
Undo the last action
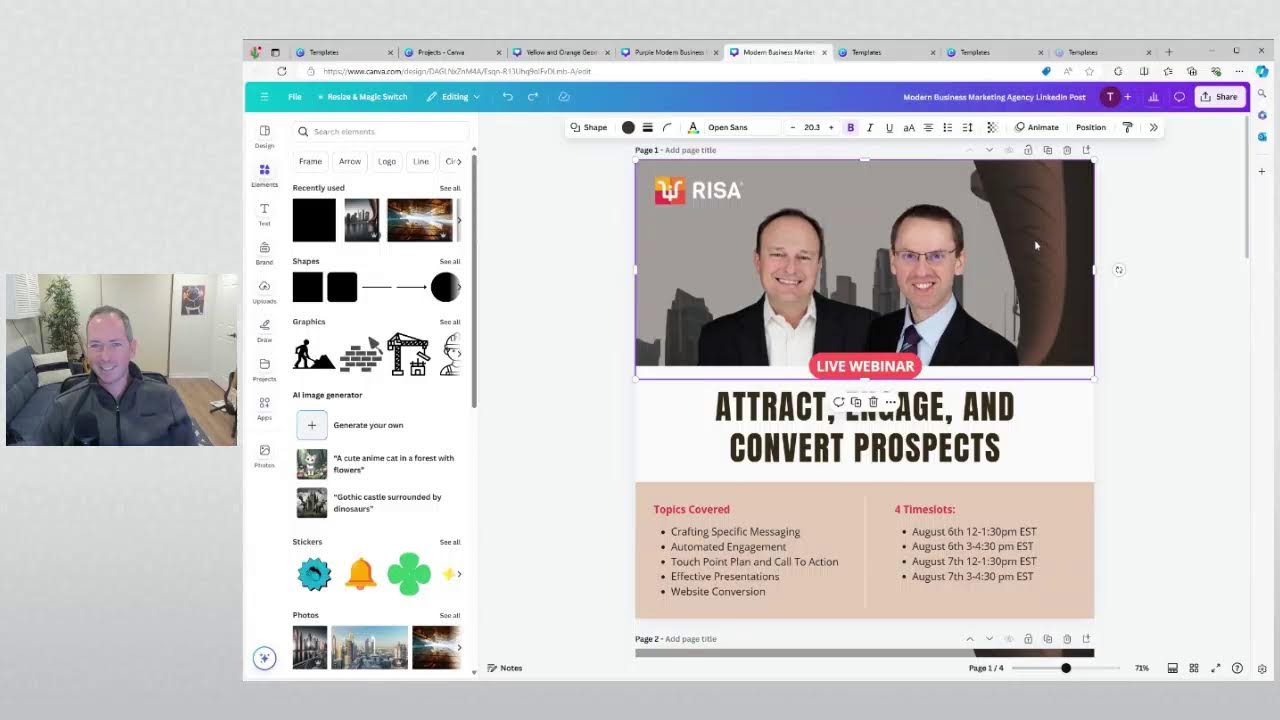tap(508, 97)
